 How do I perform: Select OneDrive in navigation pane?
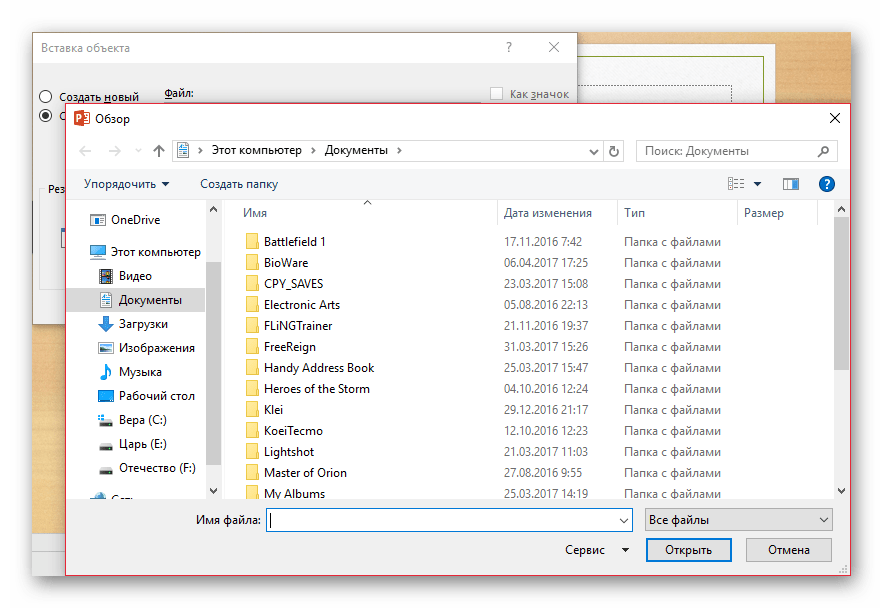[136, 220]
